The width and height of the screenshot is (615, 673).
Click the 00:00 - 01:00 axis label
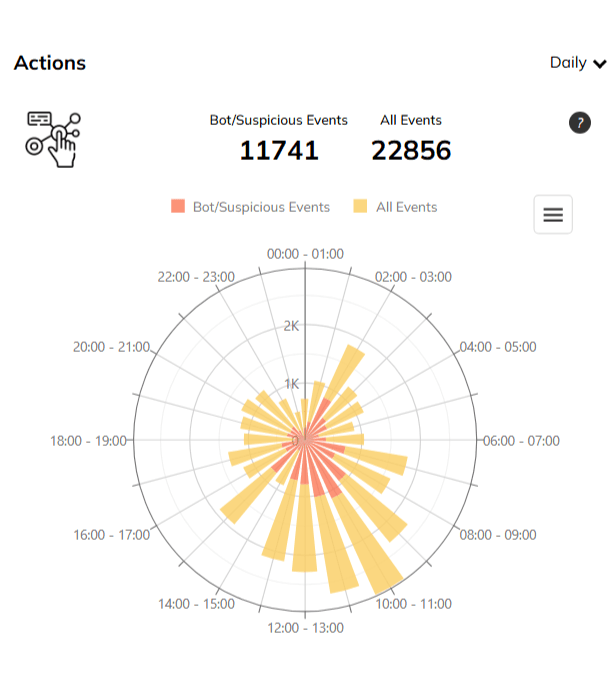pos(305,254)
